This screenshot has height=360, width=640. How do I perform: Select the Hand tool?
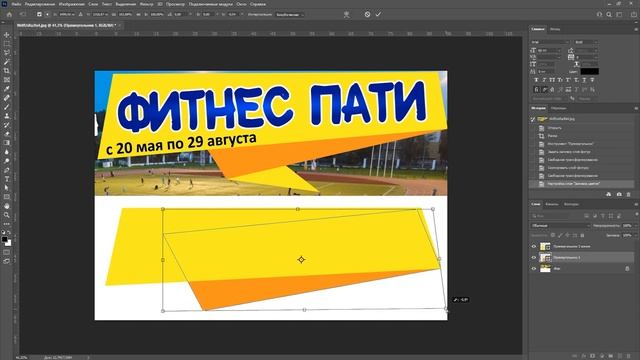[x=7, y=206]
